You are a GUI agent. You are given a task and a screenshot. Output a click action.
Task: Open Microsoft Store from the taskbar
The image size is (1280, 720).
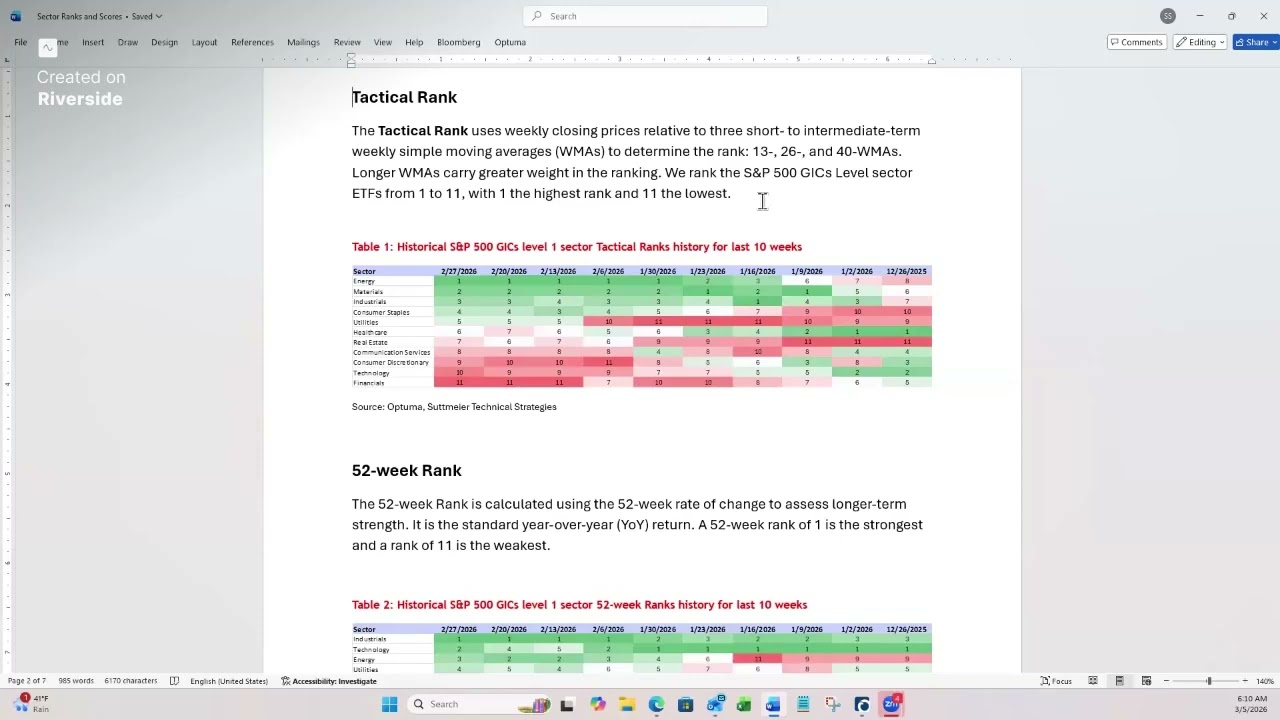[685, 704]
